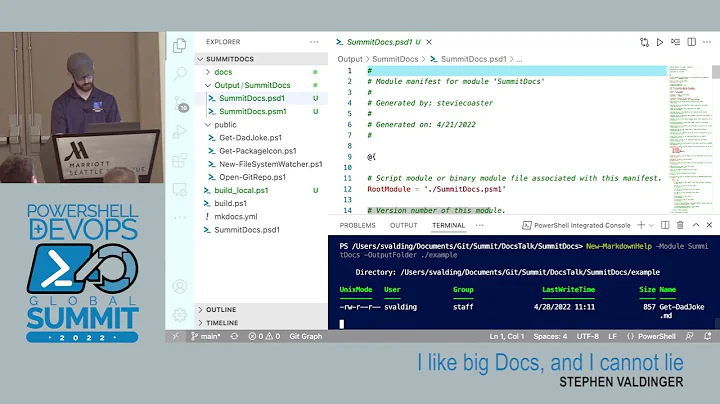This screenshot has height=404, width=720.
Task: Open the terminal launch profile dropdown
Action: (x=651, y=225)
